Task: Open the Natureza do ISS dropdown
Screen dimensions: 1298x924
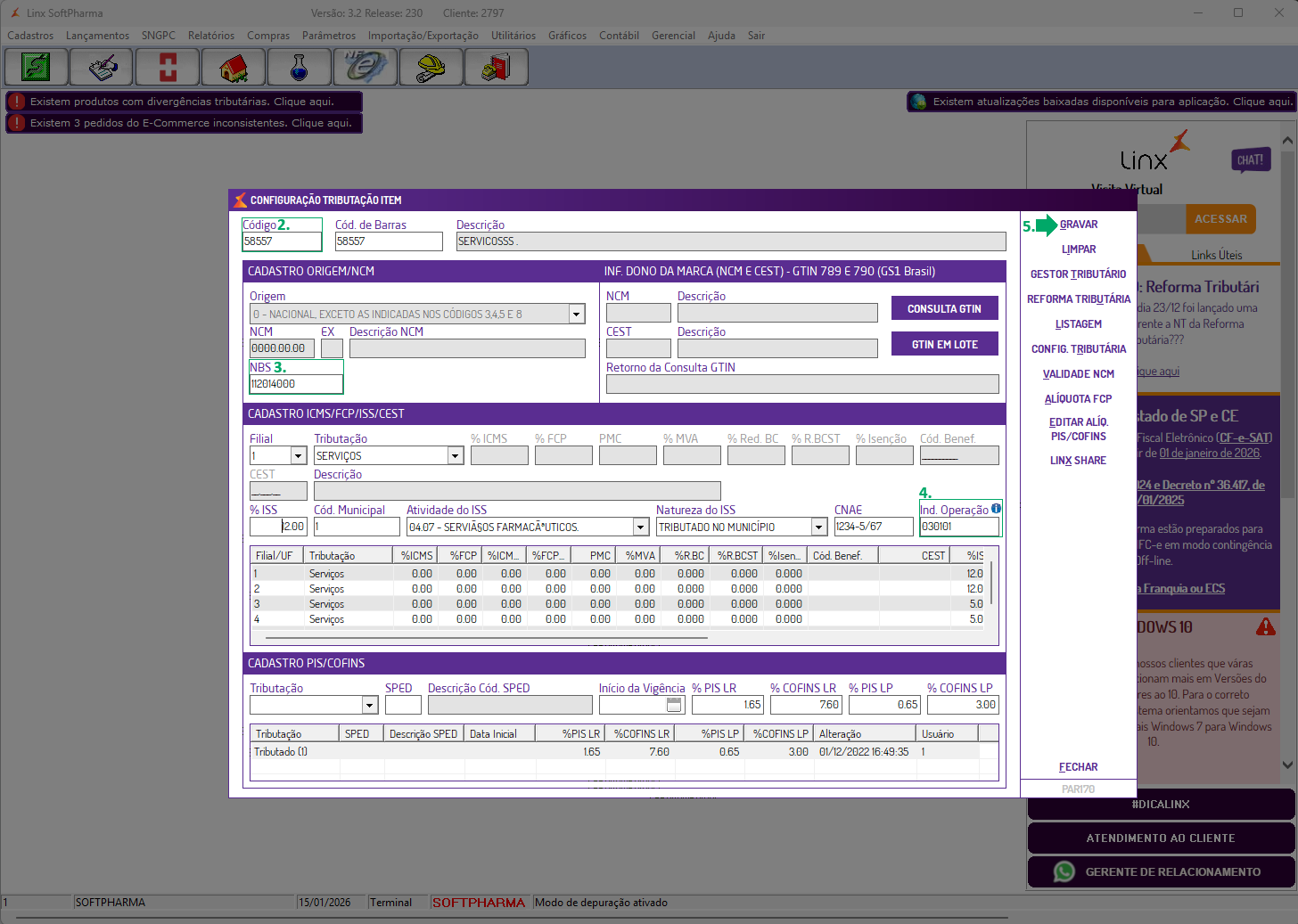Action: point(818,527)
